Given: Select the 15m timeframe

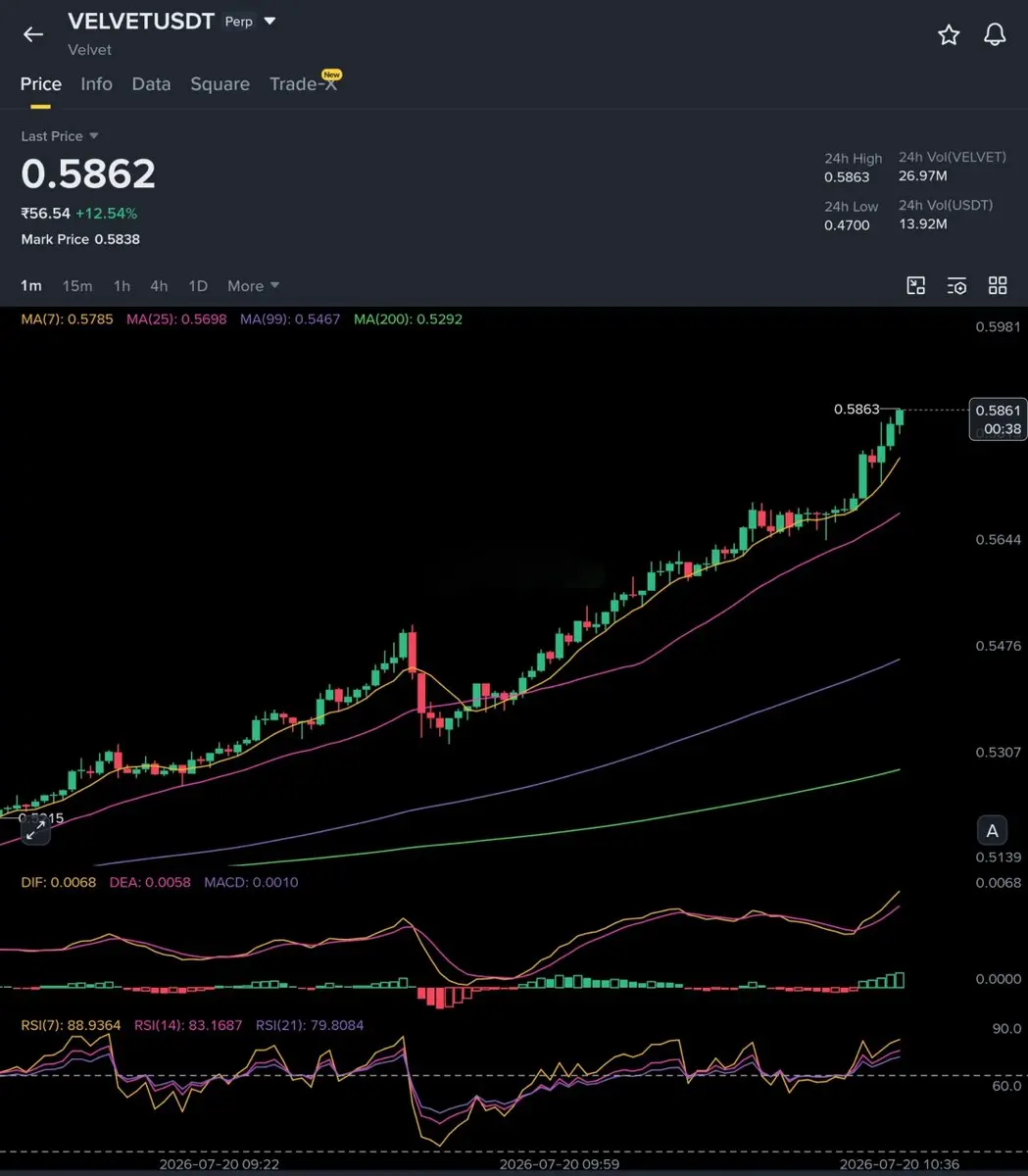Looking at the screenshot, I should pos(77,286).
